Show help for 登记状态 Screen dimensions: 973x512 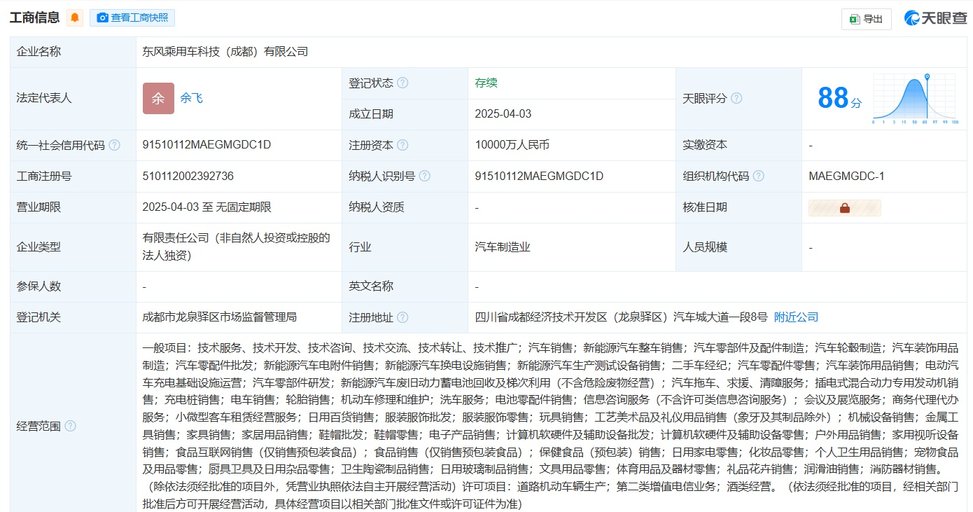[x=403, y=83]
